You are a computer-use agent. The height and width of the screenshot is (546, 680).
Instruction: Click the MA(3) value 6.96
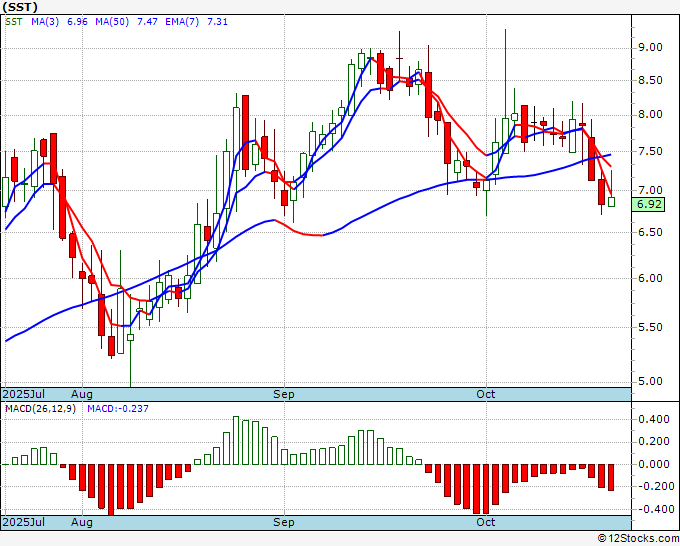click(77, 22)
